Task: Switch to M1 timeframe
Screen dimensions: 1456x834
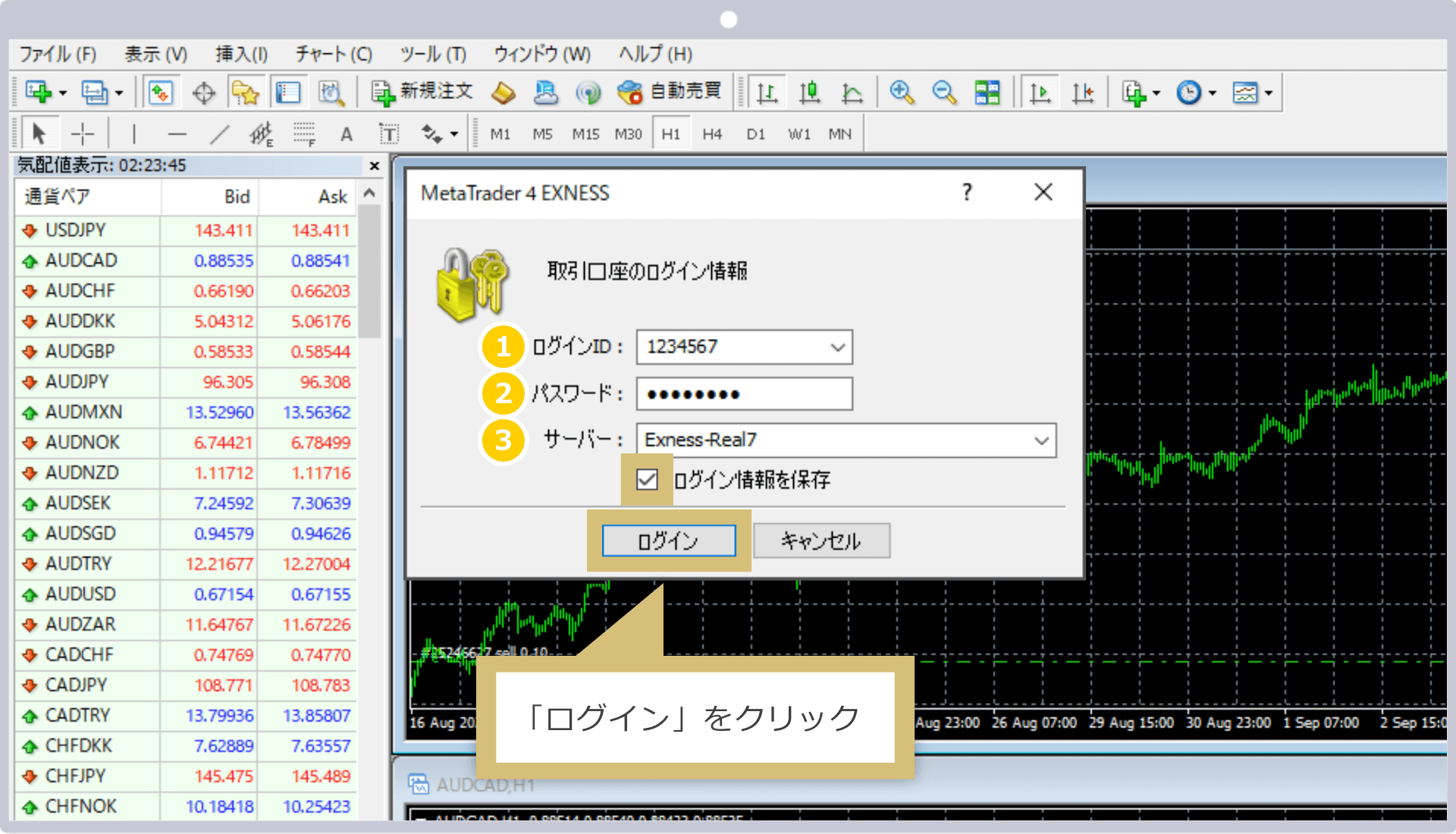Action: click(500, 134)
